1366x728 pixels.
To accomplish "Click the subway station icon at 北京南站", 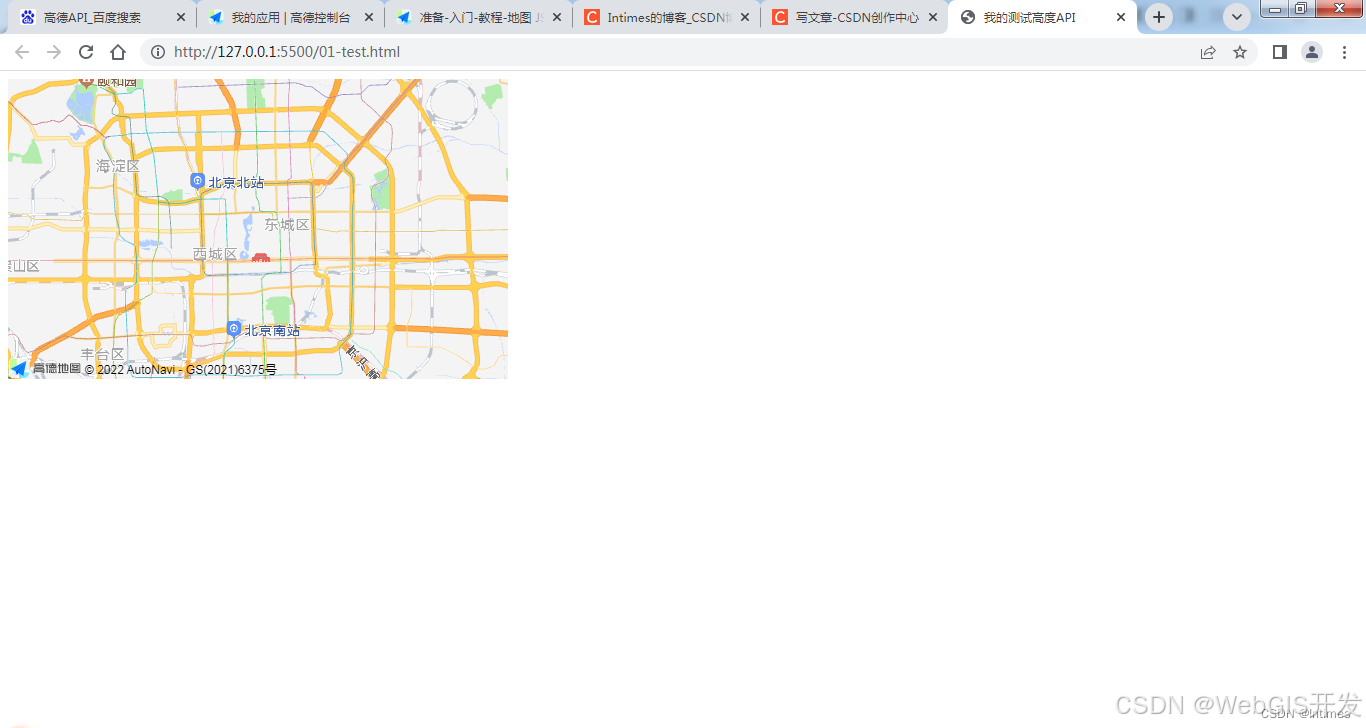I will click(x=233, y=328).
